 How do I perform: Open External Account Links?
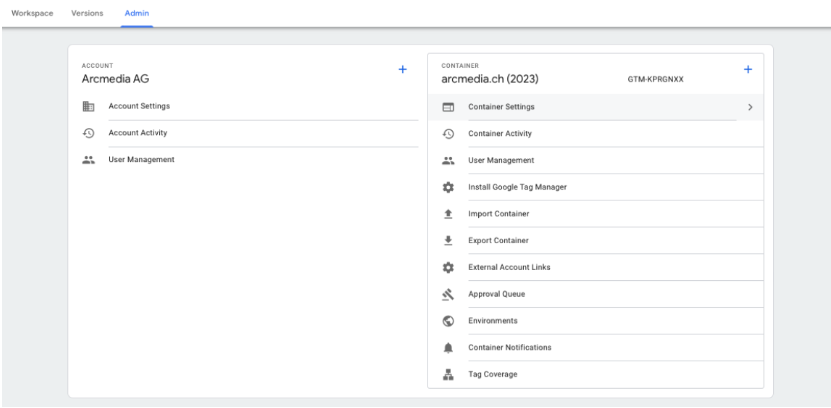pyautogui.click(x=509, y=268)
